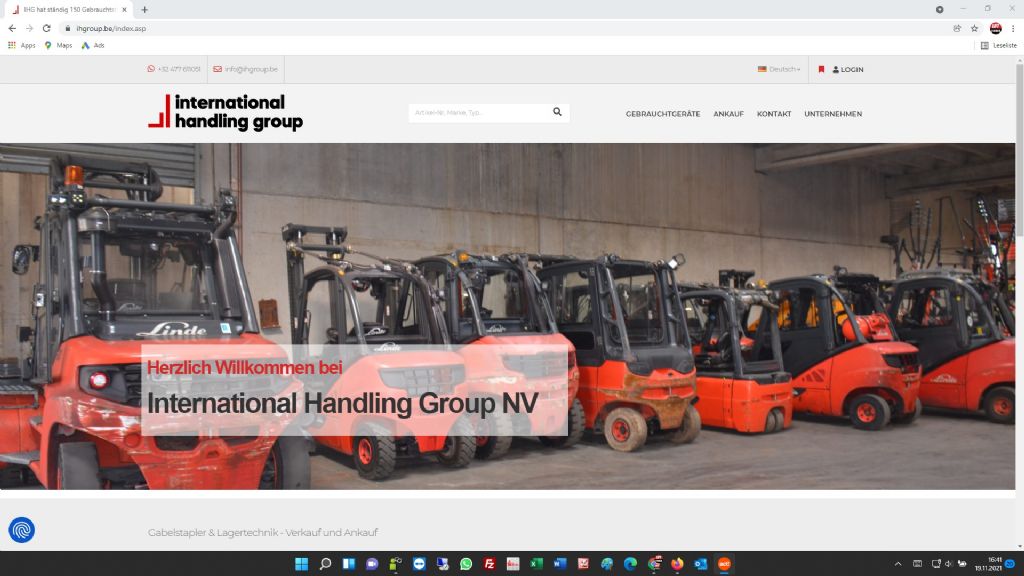Focus the article search input field

(480, 112)
